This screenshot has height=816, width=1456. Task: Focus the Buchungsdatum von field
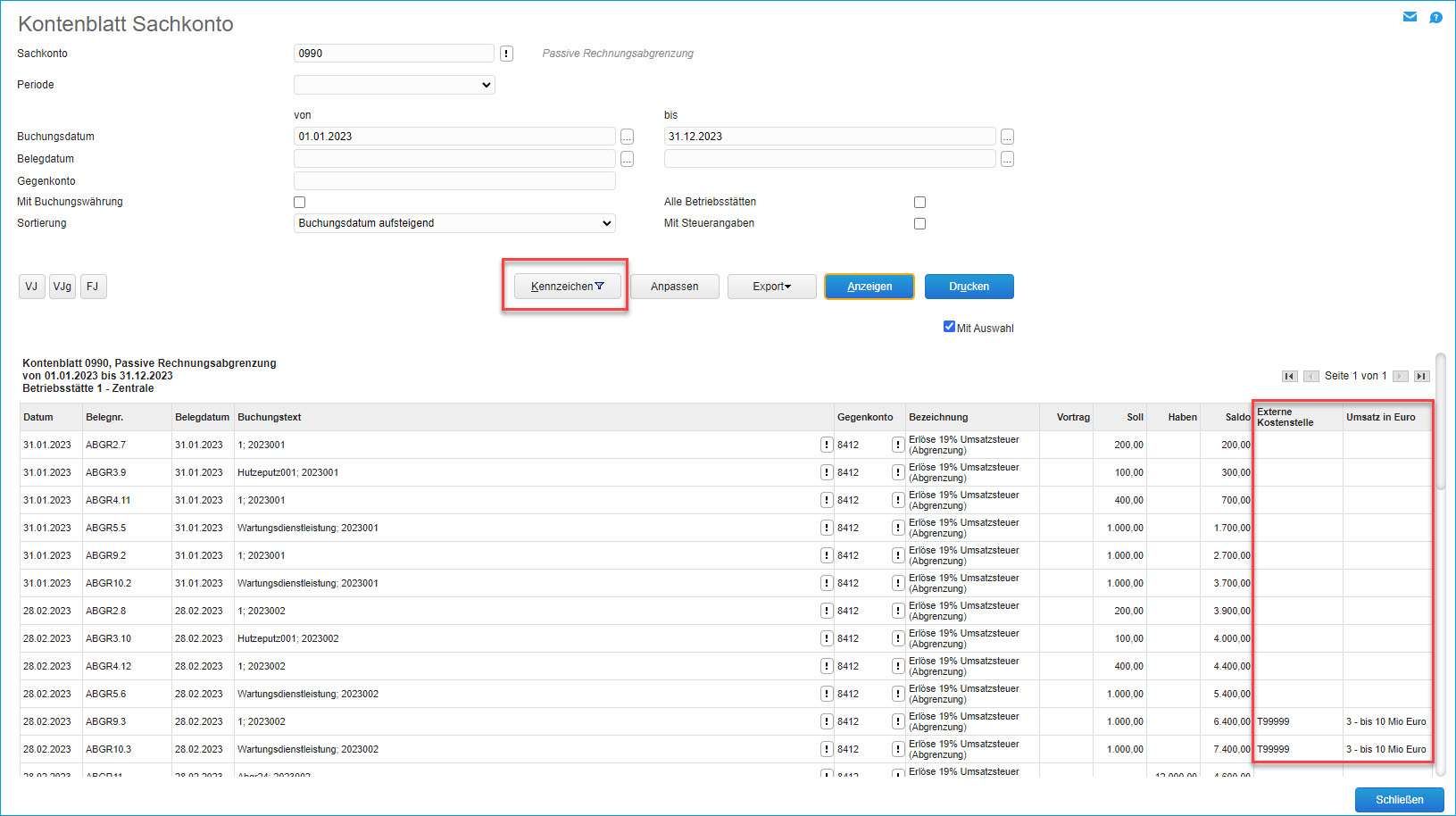pyautogui.click(x=454, y=137)
